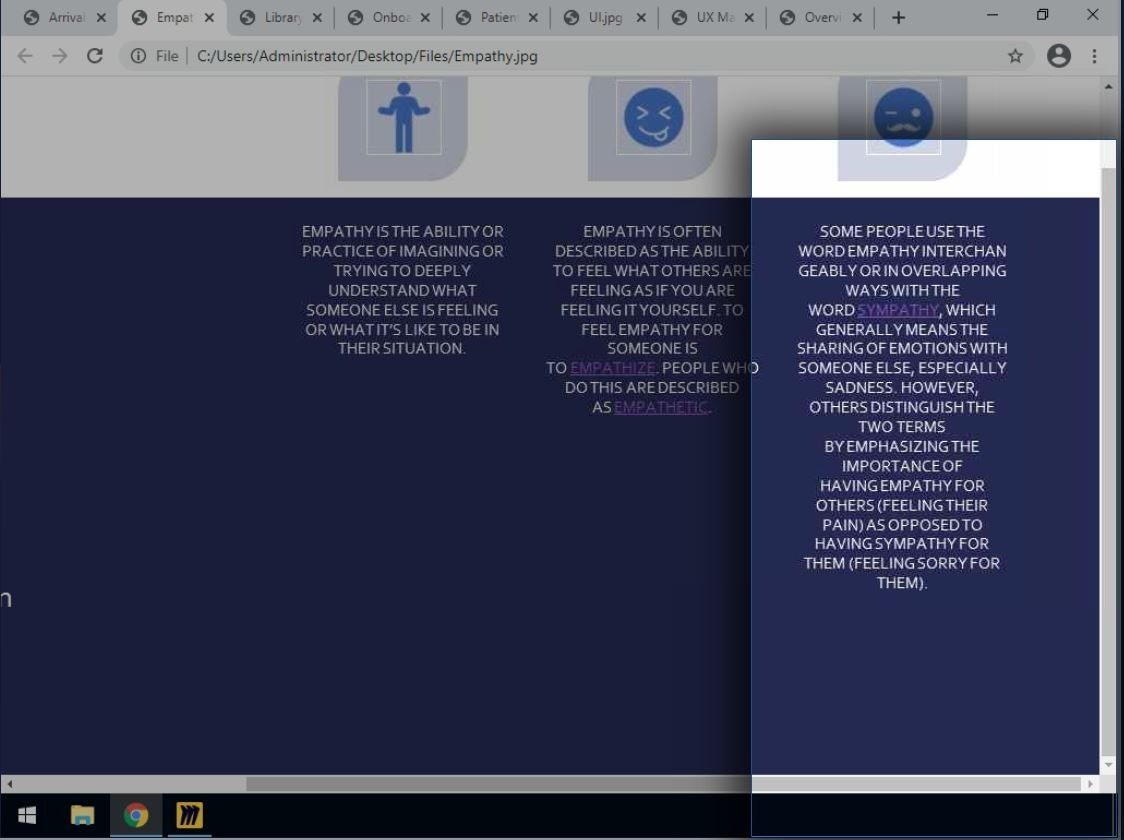Screen dimensions: 1124x840
Task: Close the UI.jpg tab
Action: click(x=642, y=18)
